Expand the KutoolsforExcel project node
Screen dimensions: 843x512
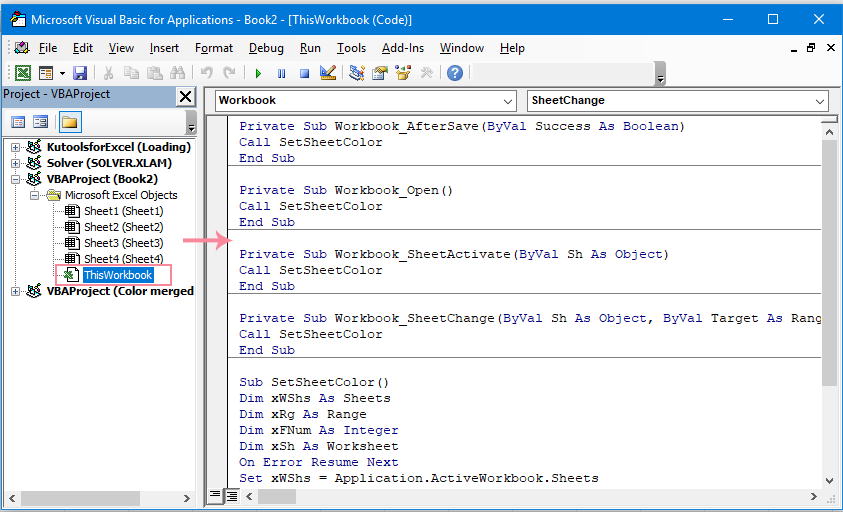pyautogui.click(x=16, y=147)
